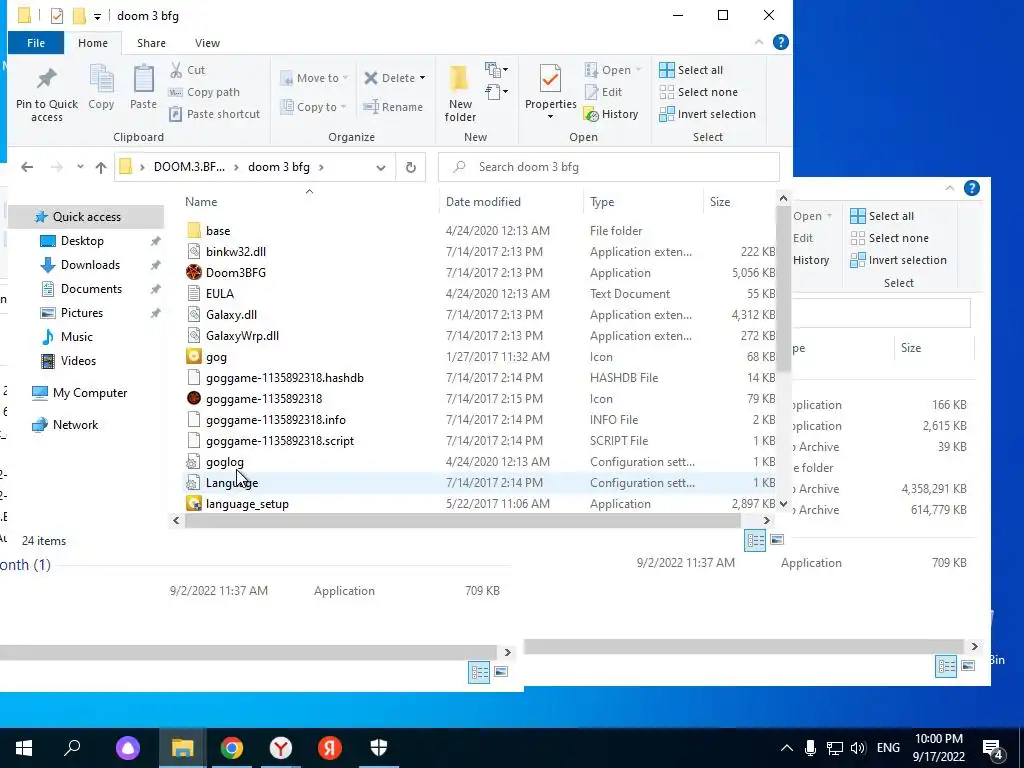This screenshot has width=1024, height=768.
Task: Click the Windows Start button
Action: (x=24, y=748)
